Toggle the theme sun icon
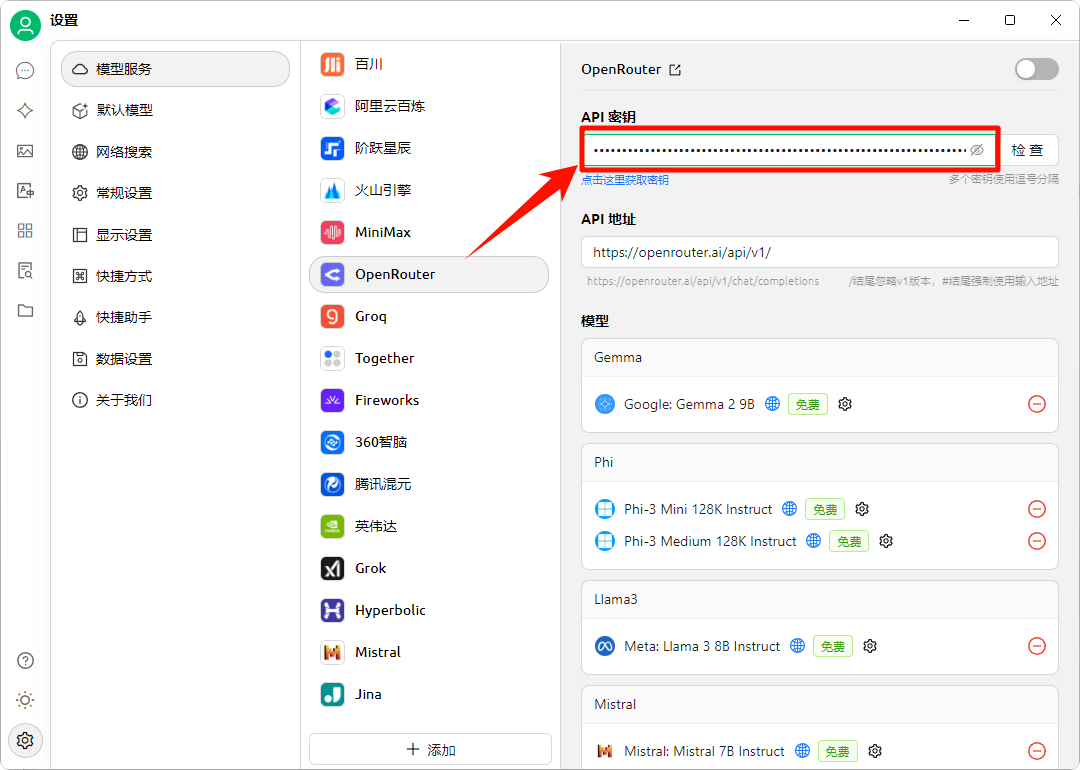 click(x=25, y=700)
